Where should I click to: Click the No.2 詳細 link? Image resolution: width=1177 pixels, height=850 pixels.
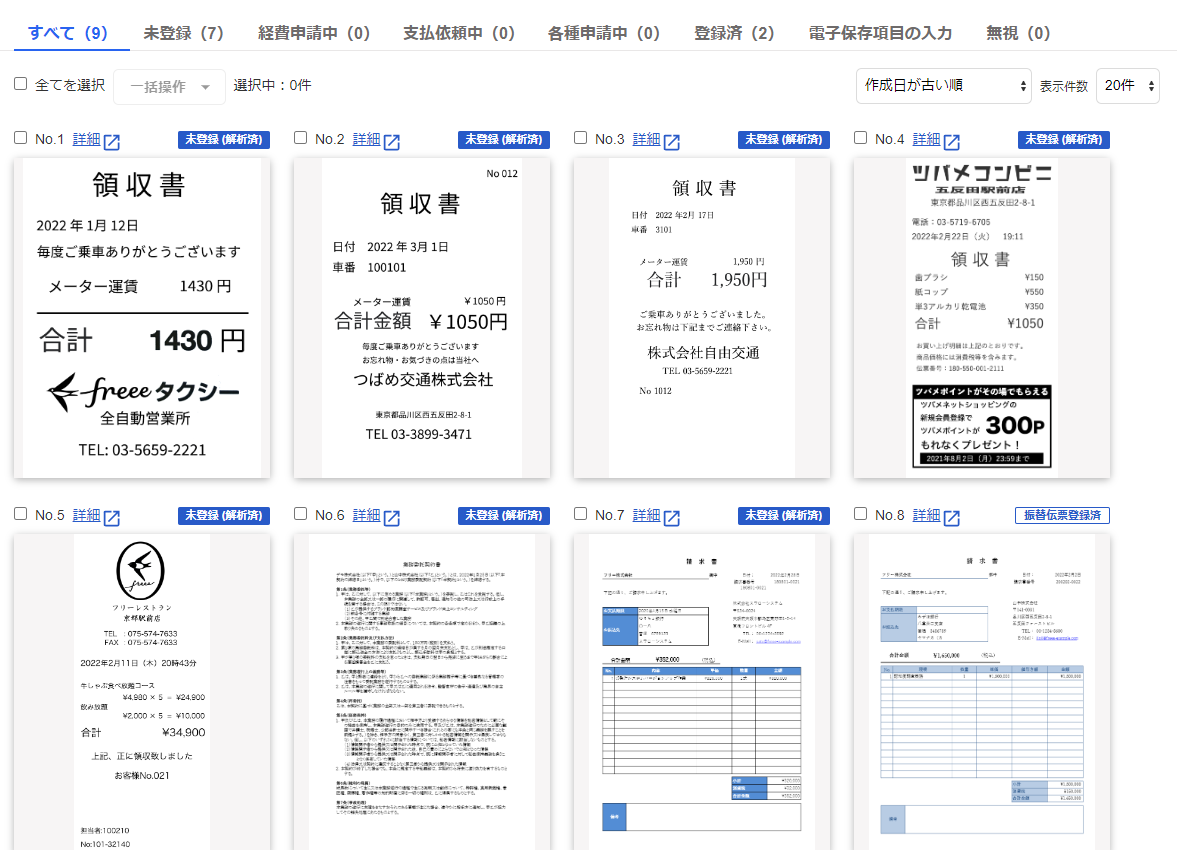click(x=366, y=140)
